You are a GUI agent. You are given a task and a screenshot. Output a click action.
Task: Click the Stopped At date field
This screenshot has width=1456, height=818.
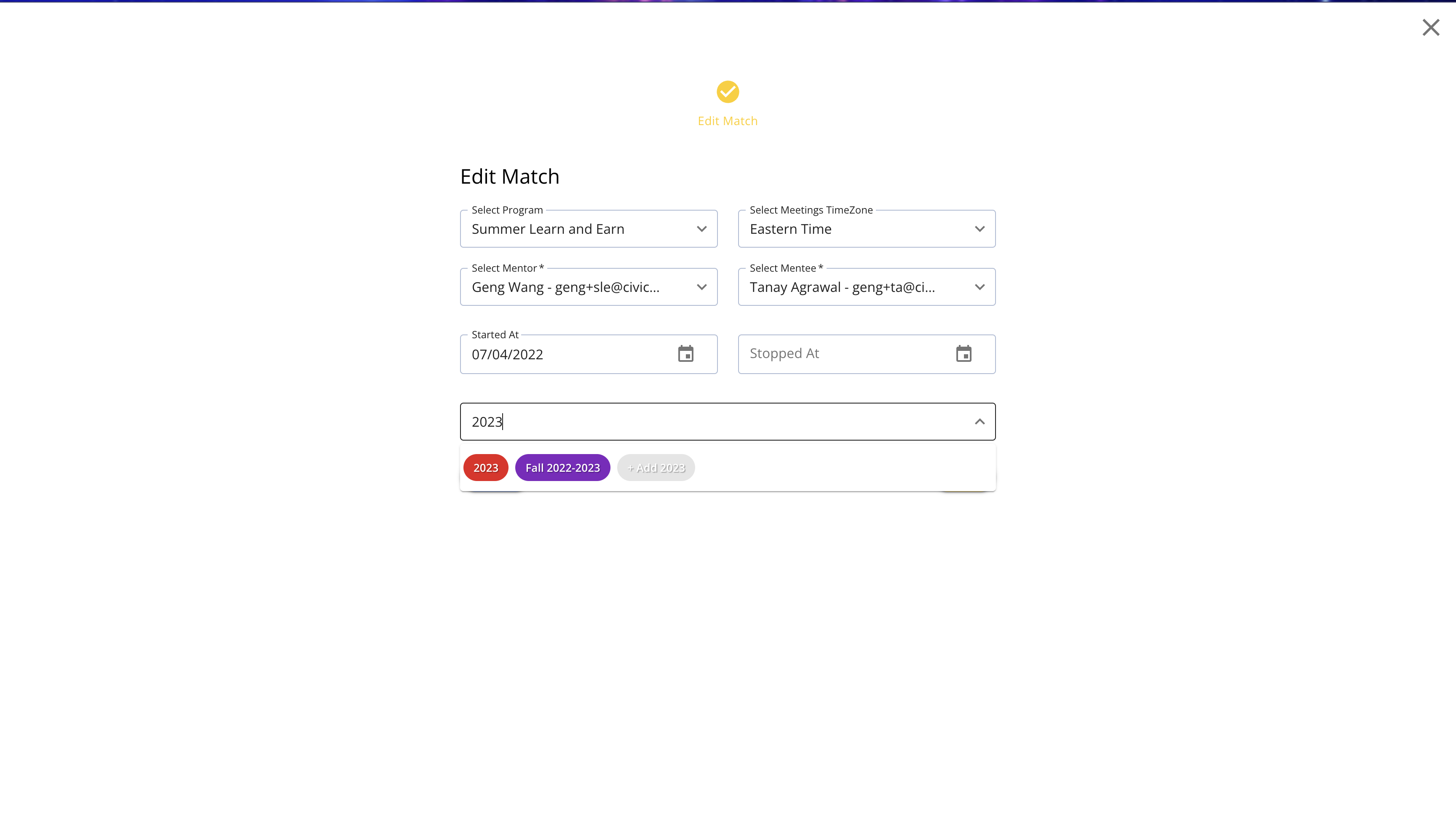pos(867,354)
